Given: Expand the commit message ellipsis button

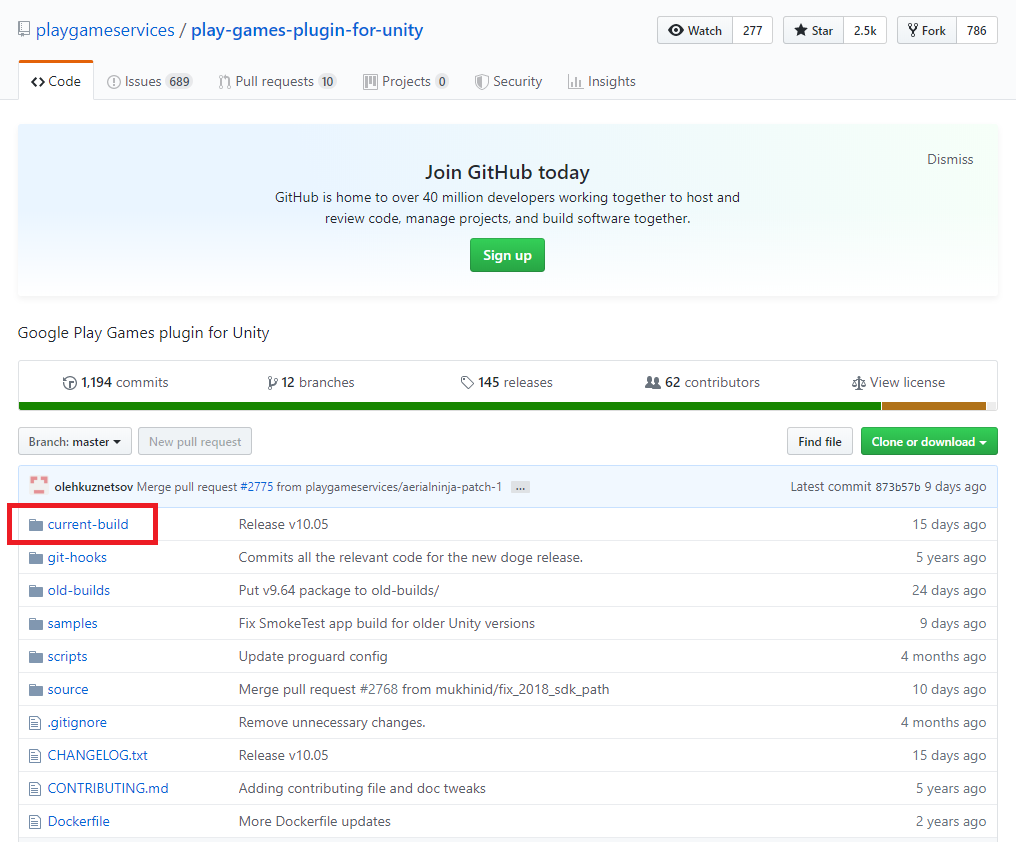Looking at the screenshot, I should click(520, 487).
